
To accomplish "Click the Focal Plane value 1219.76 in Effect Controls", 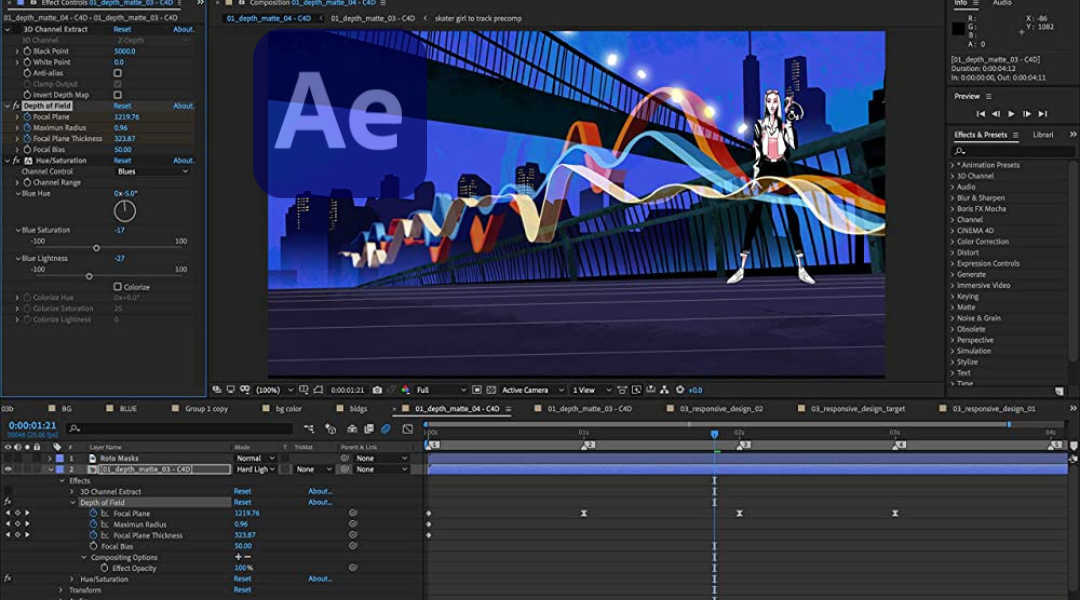I will (127, 117).
